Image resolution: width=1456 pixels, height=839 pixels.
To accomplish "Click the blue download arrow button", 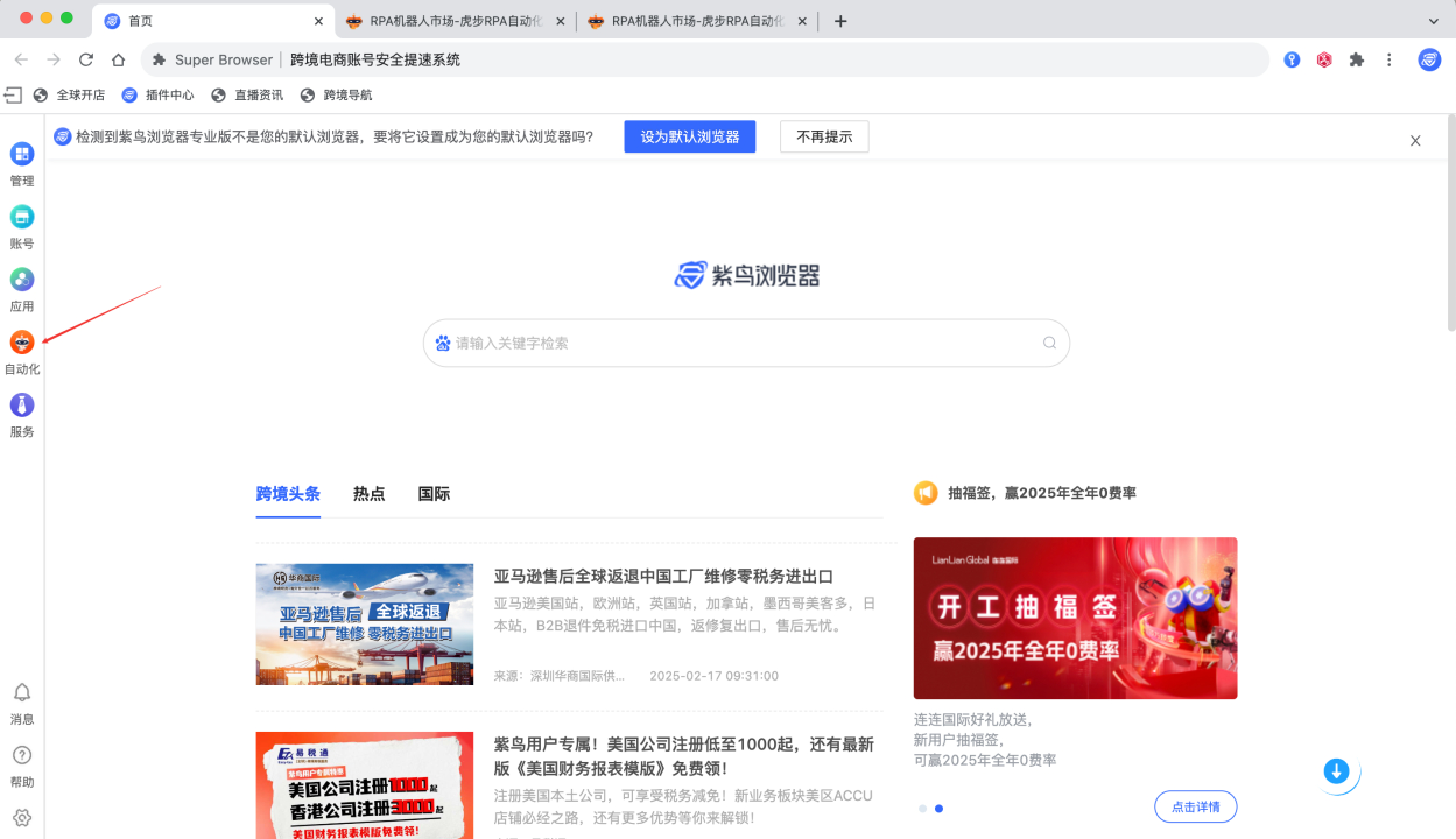I will 1337,771.
